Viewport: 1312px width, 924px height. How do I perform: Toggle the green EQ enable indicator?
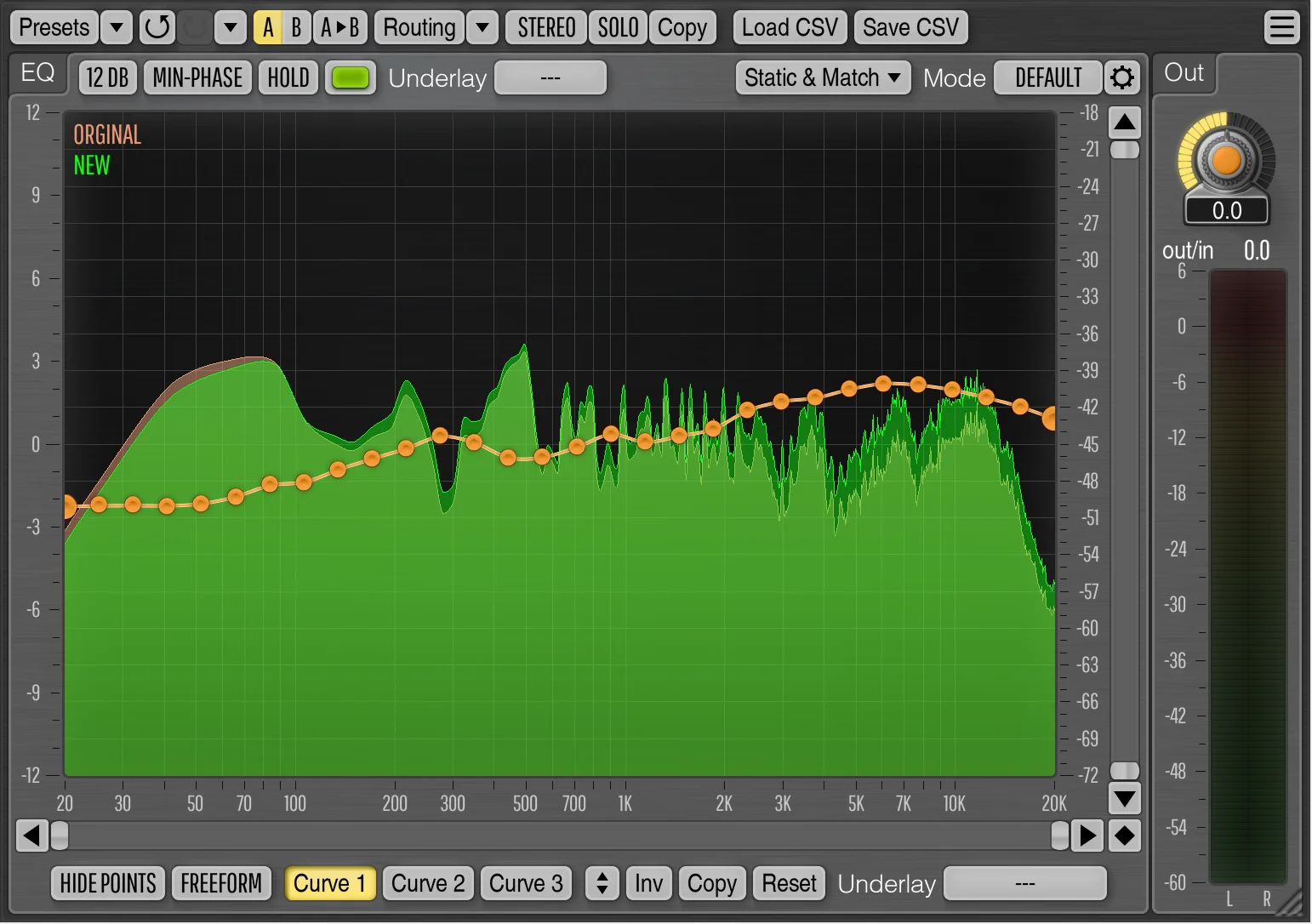click(x=351, y=77)
